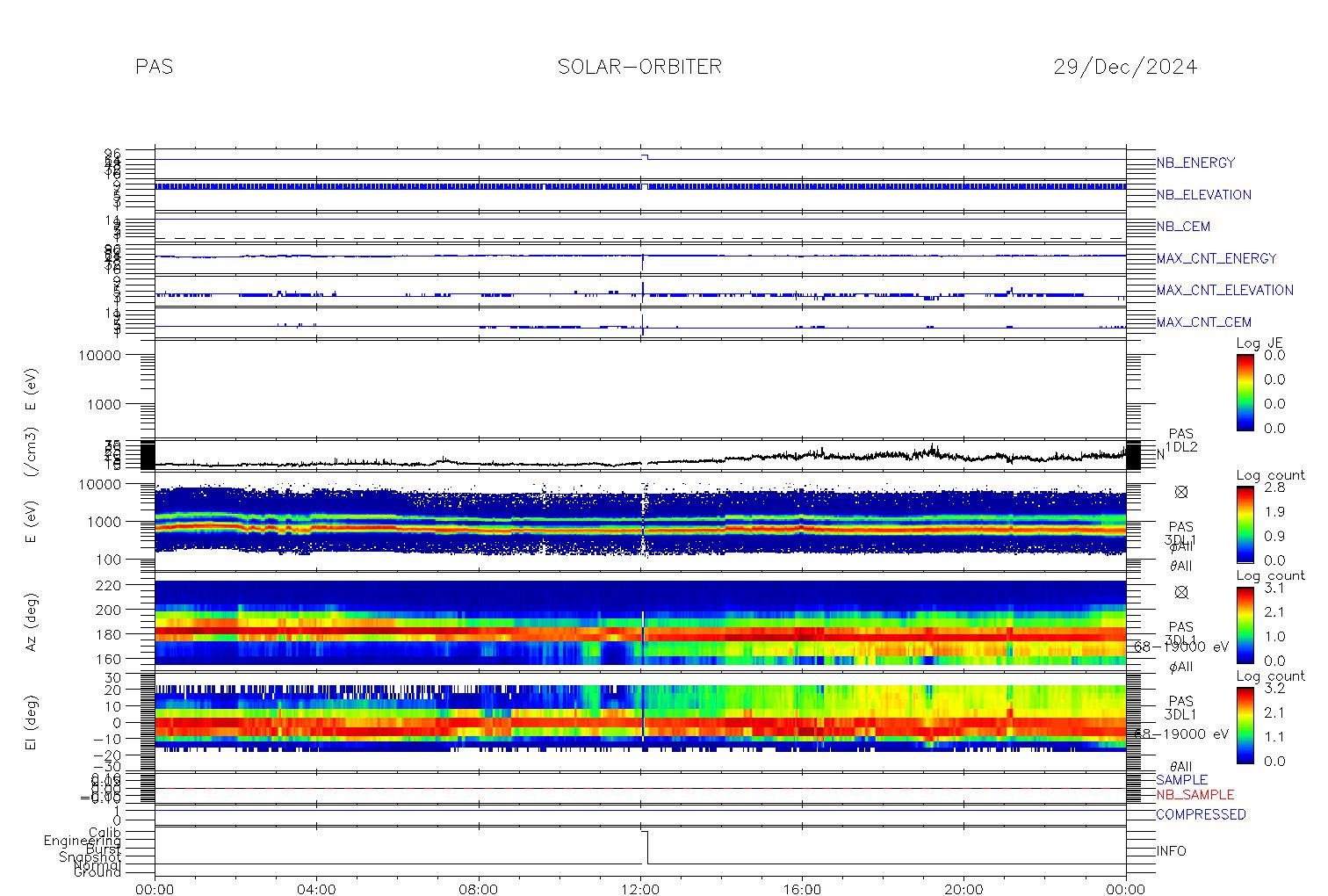The width and height of the screenshot is (1328, 896).
Task: Click the El (deg) axis title
Action: 32,723
